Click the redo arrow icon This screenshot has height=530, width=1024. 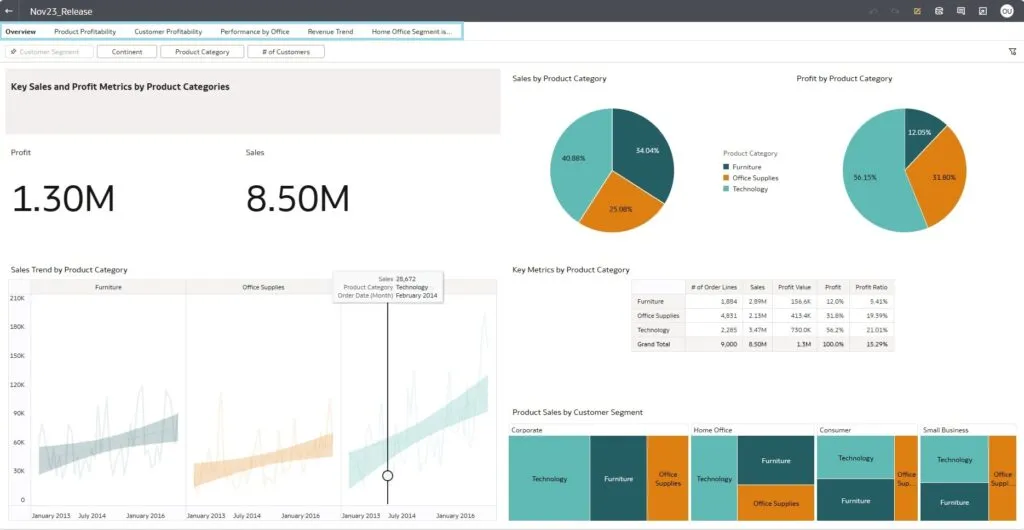tap(894, 11)
